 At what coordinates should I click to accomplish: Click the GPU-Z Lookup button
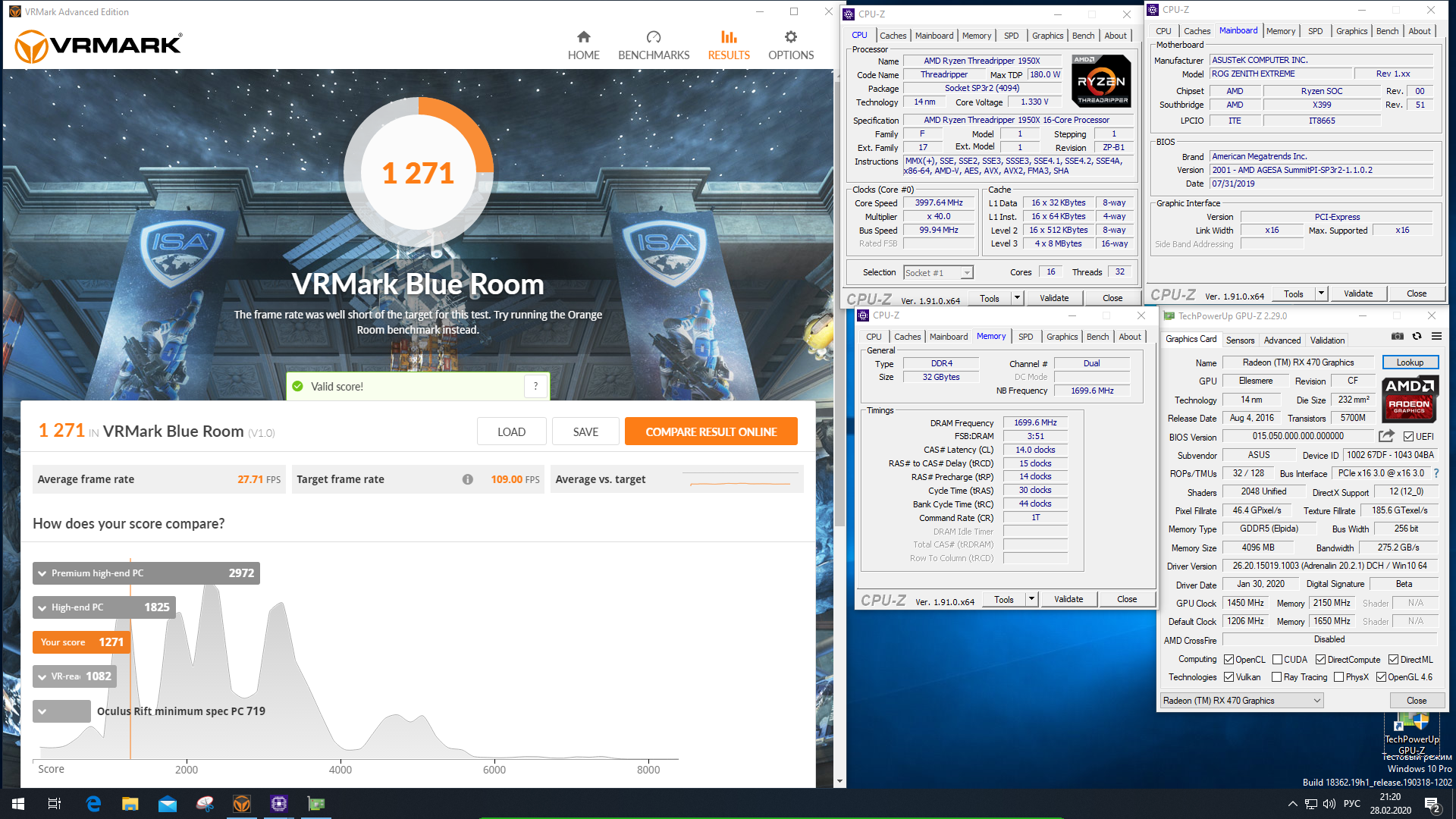click(1410, 362)
